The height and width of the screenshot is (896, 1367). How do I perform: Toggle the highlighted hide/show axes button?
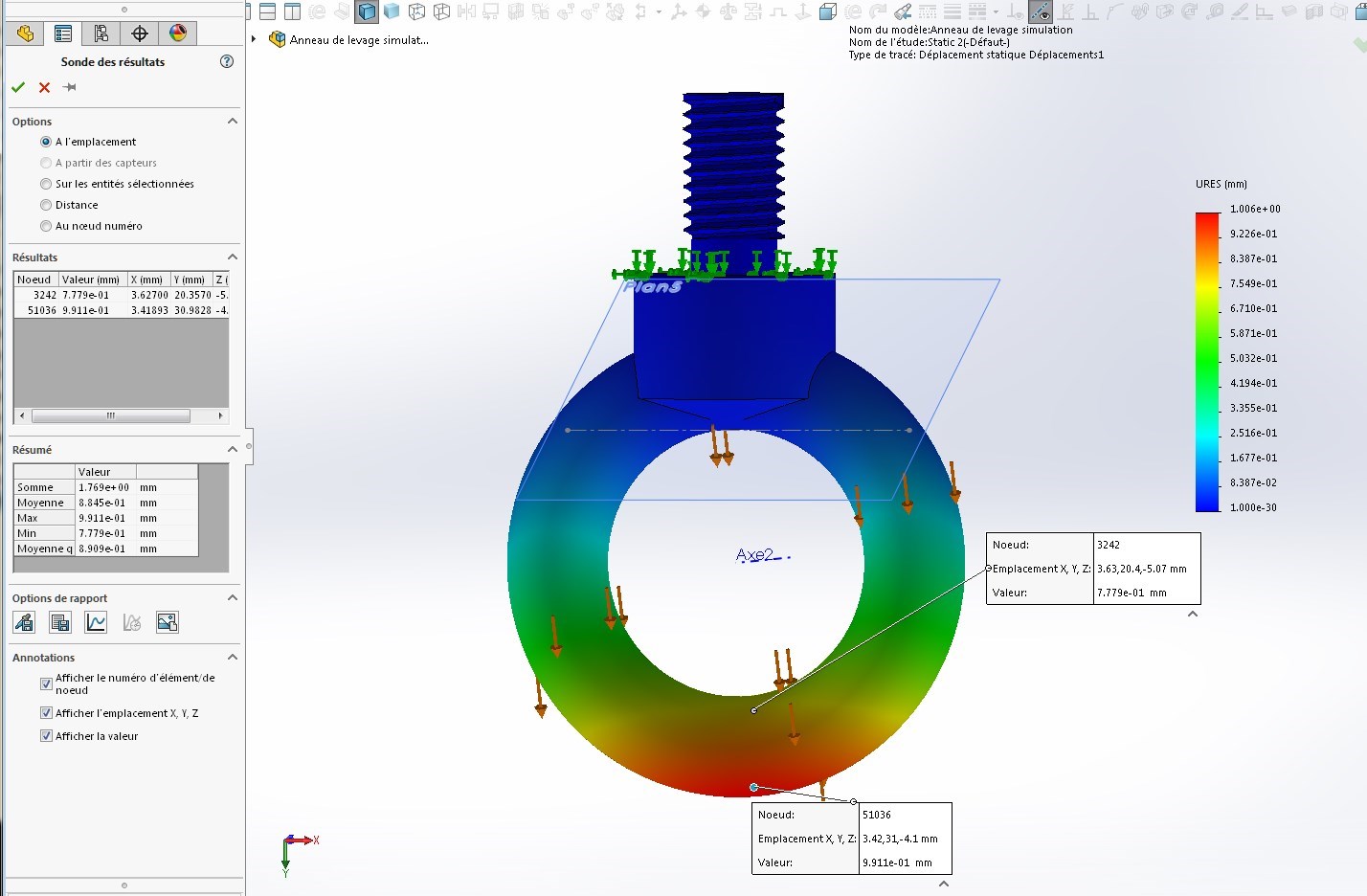pos(1041,12)
